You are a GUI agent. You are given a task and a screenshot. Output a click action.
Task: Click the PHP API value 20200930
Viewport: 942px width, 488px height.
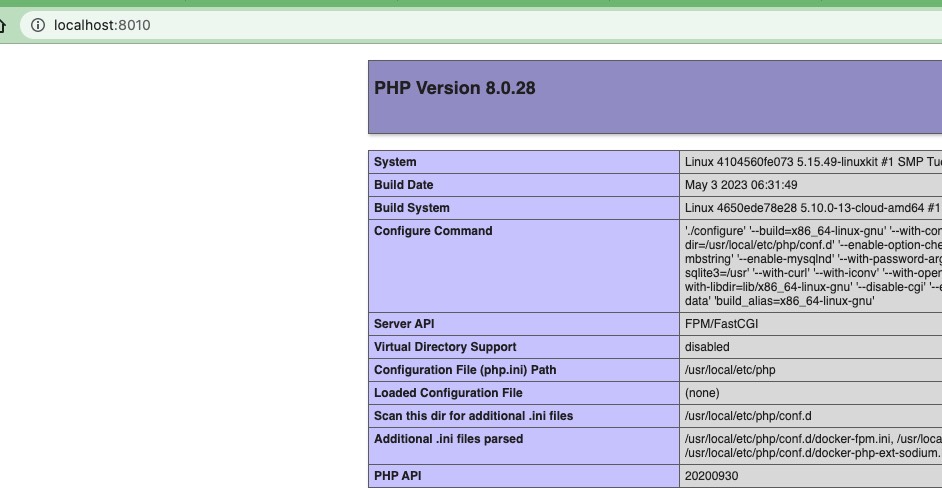tap(711, 476)
